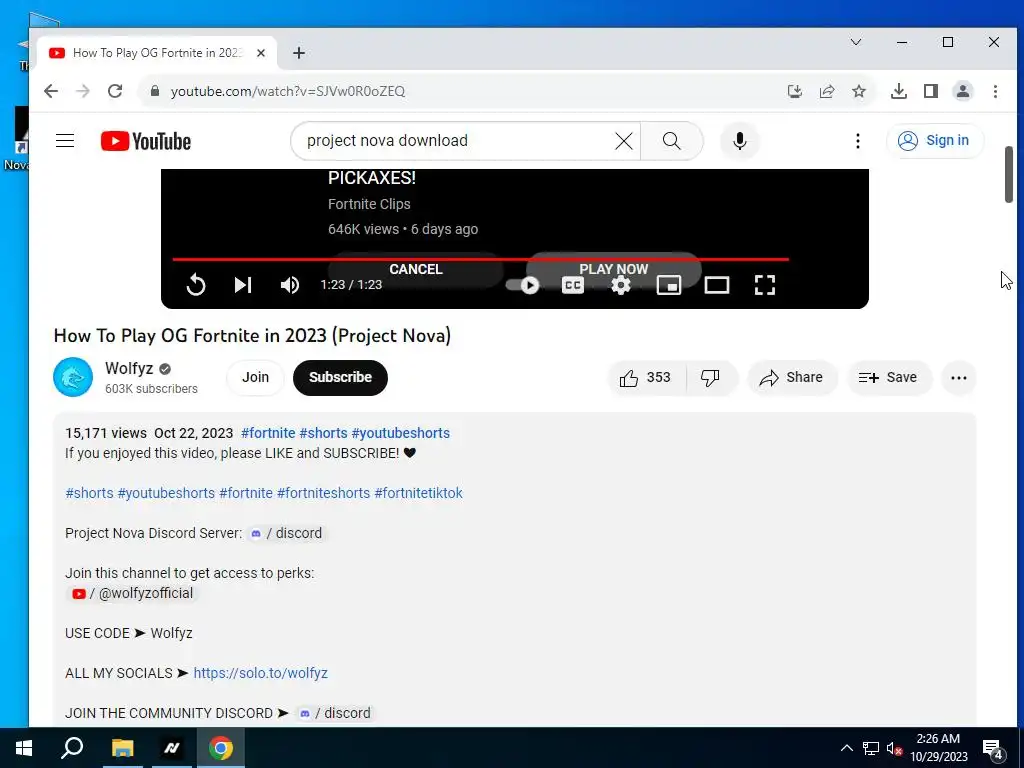This screenshot has height=768, width=1024.
Task: Go back in Chrome
Action: point(51,91)
